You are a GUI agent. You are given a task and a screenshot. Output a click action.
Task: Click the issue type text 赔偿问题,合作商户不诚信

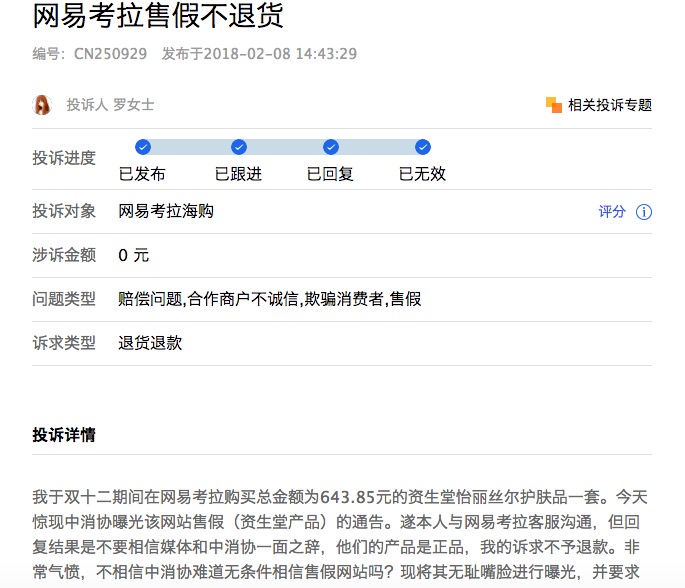click(x=209, y=299)
